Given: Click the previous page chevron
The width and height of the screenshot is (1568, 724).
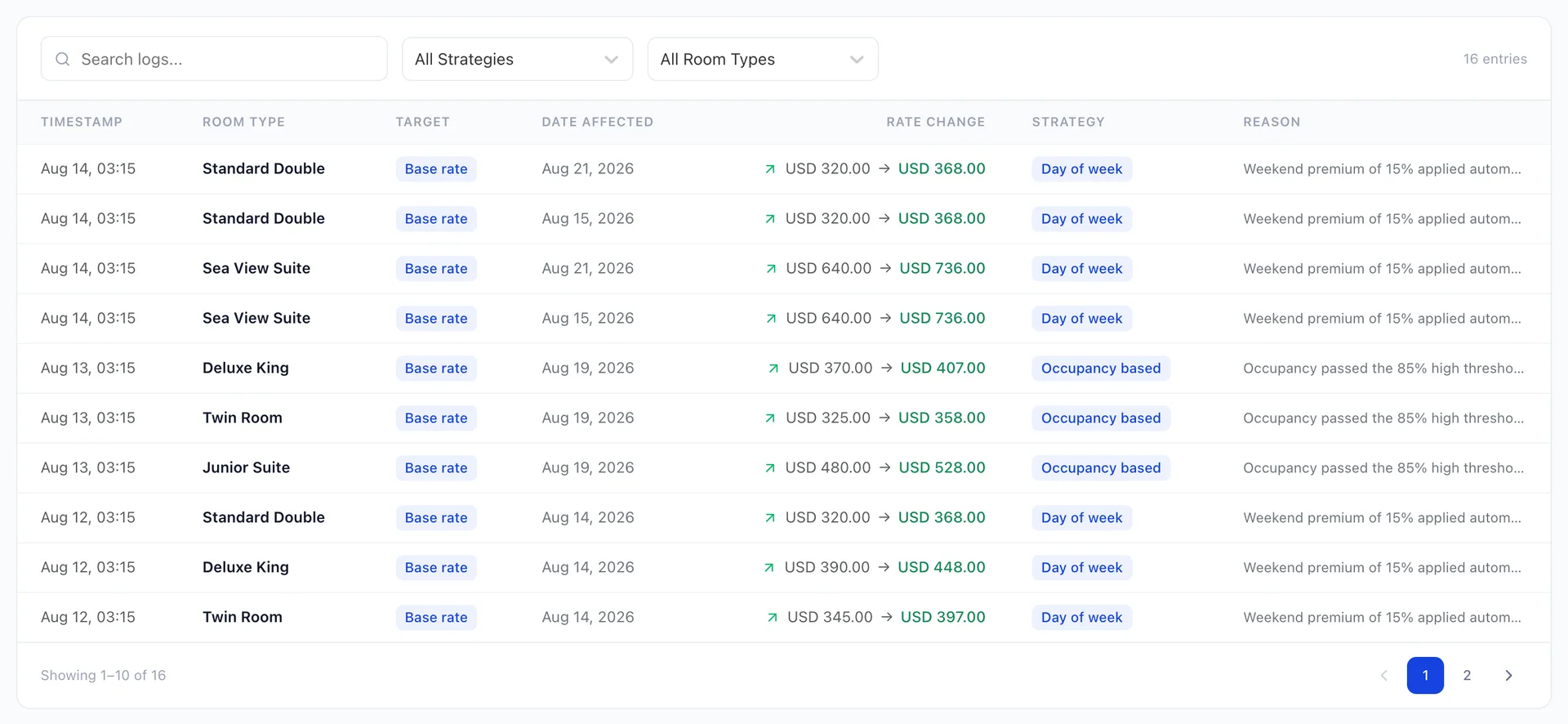Looking at the screenshot, I should 1383,675.
